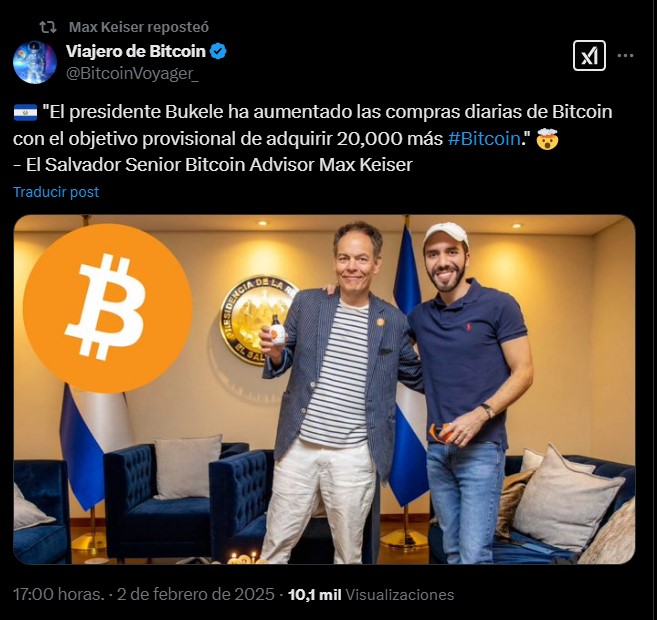Click the El Salvador flag emoji
This screenshot has height=620, width=657.
[x=26, y=113]
